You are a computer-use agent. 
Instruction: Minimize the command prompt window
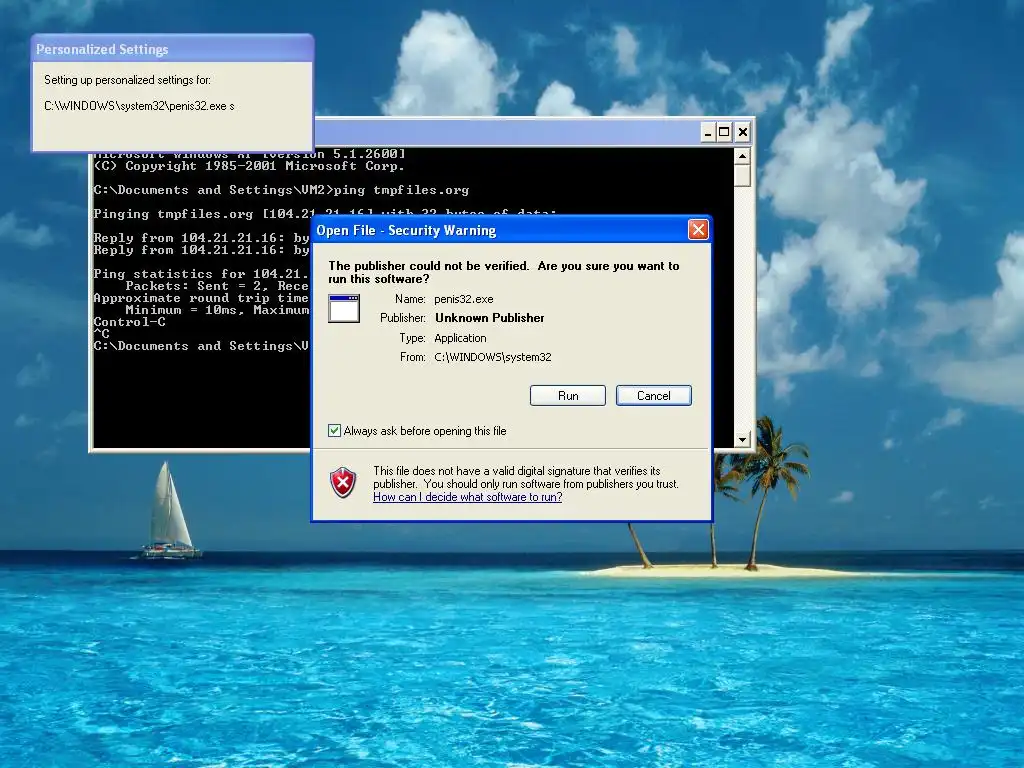coord(708,133)
